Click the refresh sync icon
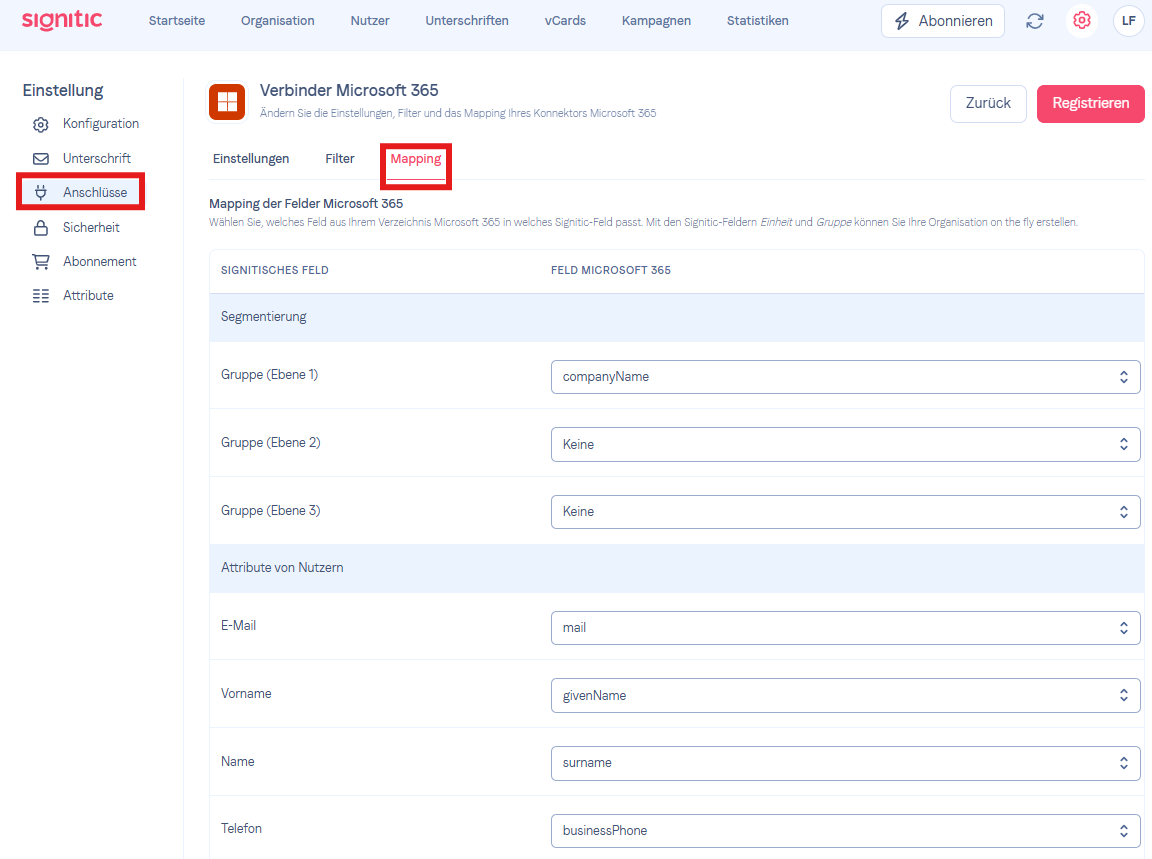This screenshot has height=859, width=1152. [1034, 21]
